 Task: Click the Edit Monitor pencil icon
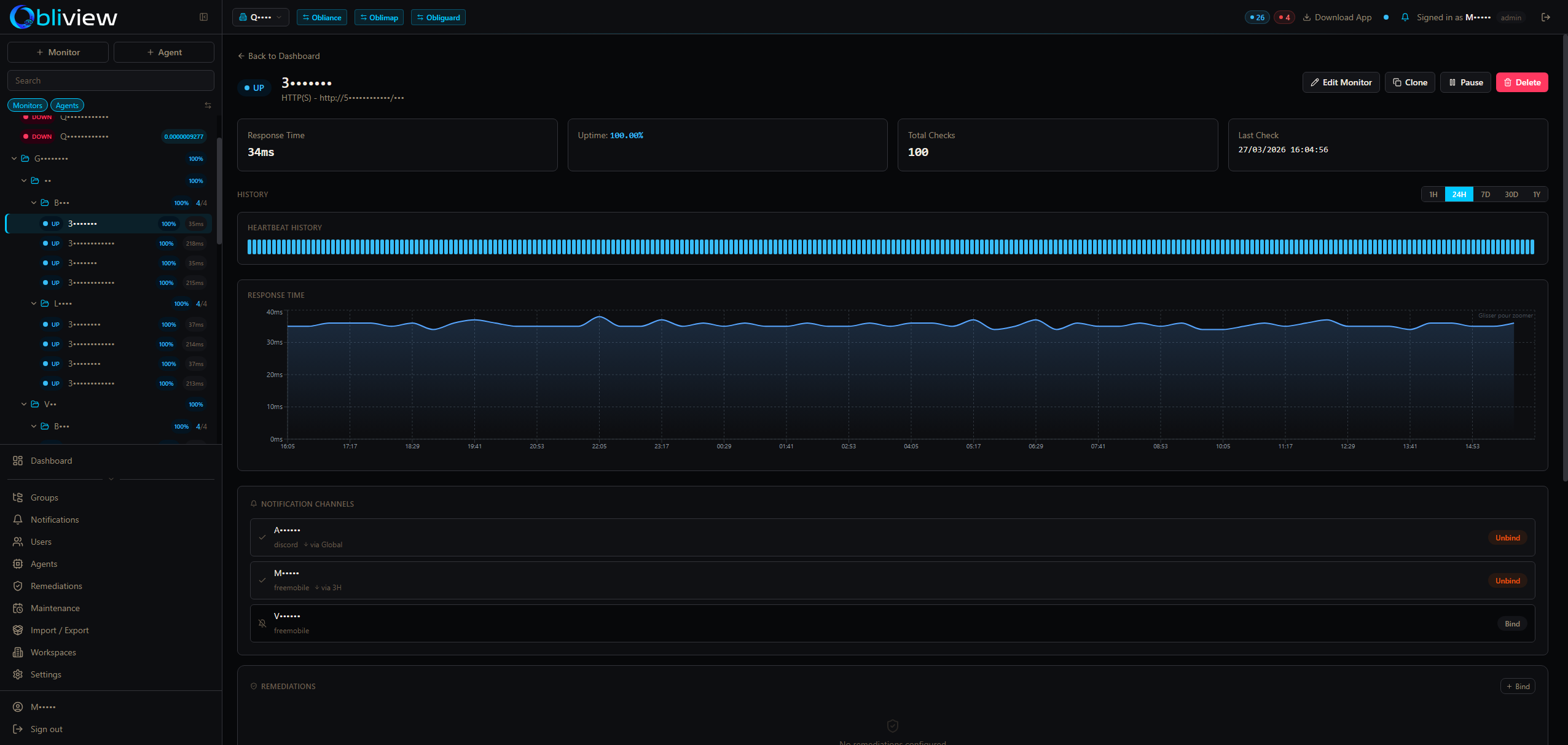[x=1315, y=82]
